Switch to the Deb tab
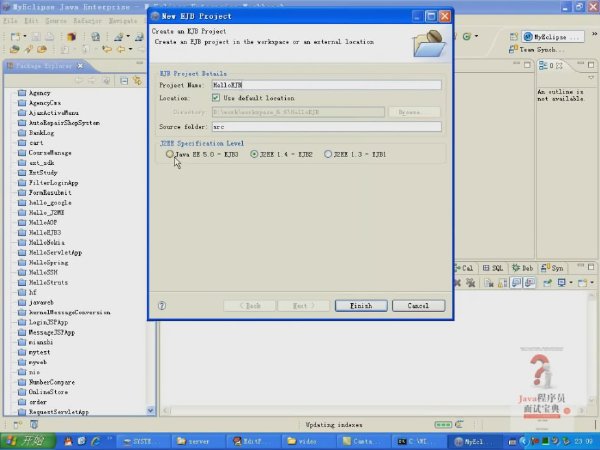This screenshot has height=450, width=600. point(523,268)
